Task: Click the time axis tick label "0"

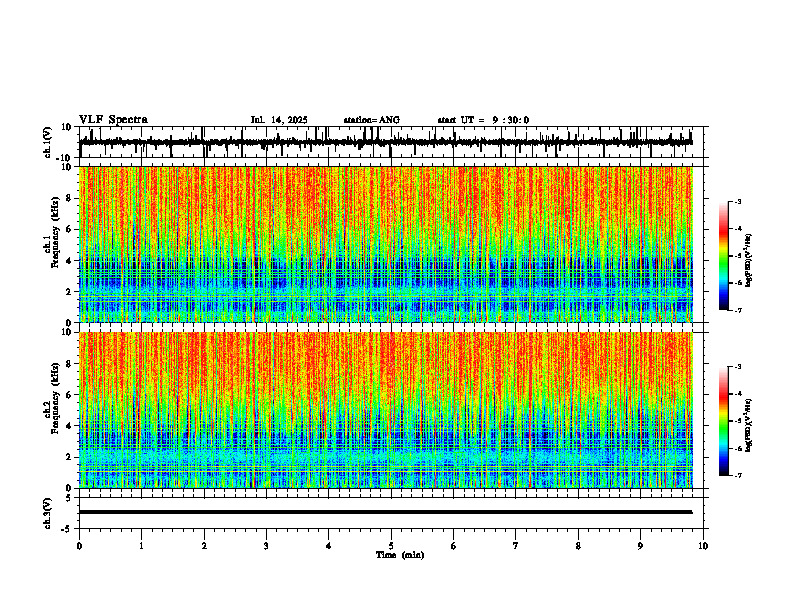Action: tap(79, 546)
